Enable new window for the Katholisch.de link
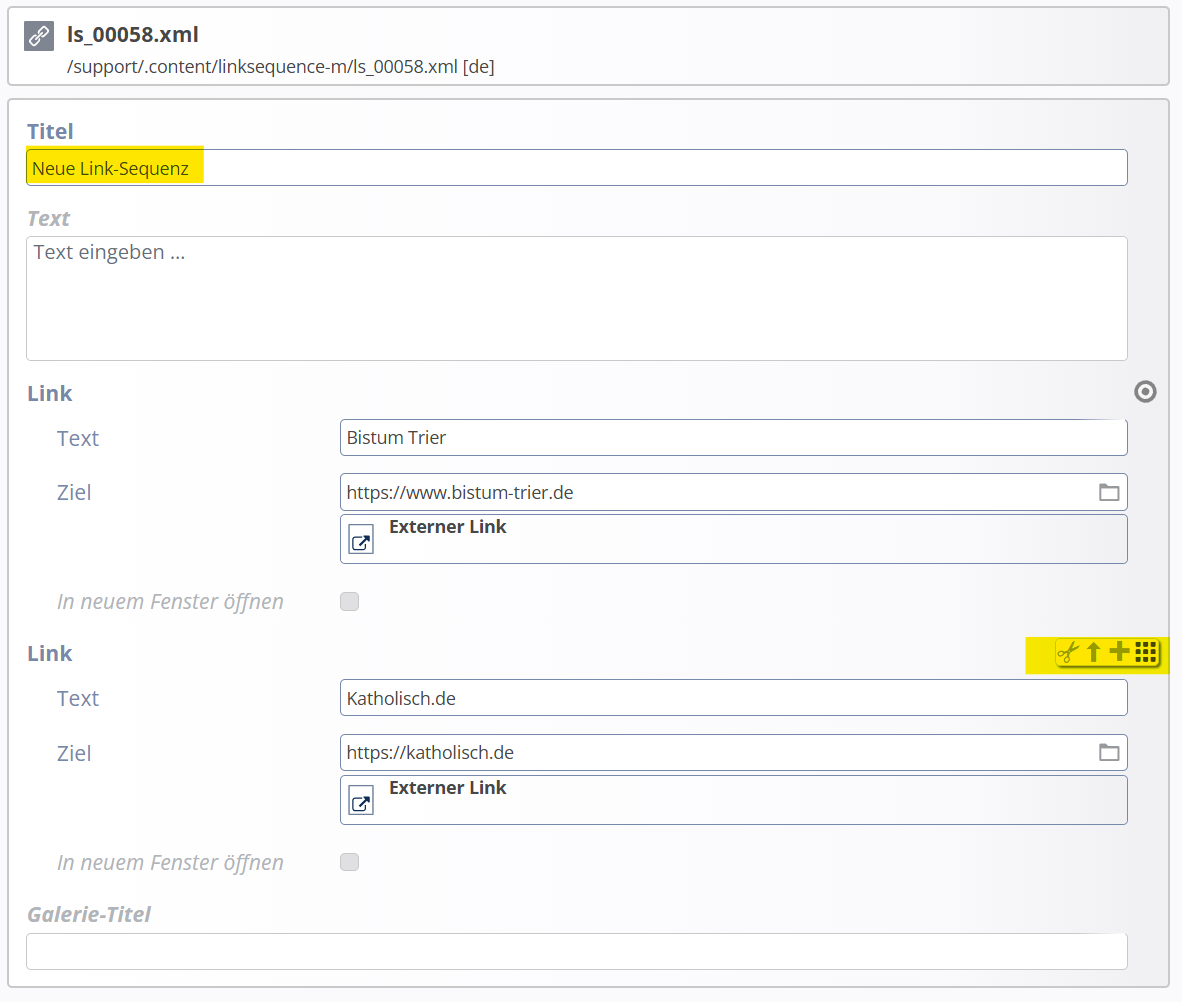The height and width of the screenshot is (1002, 1182). point(349,862)
